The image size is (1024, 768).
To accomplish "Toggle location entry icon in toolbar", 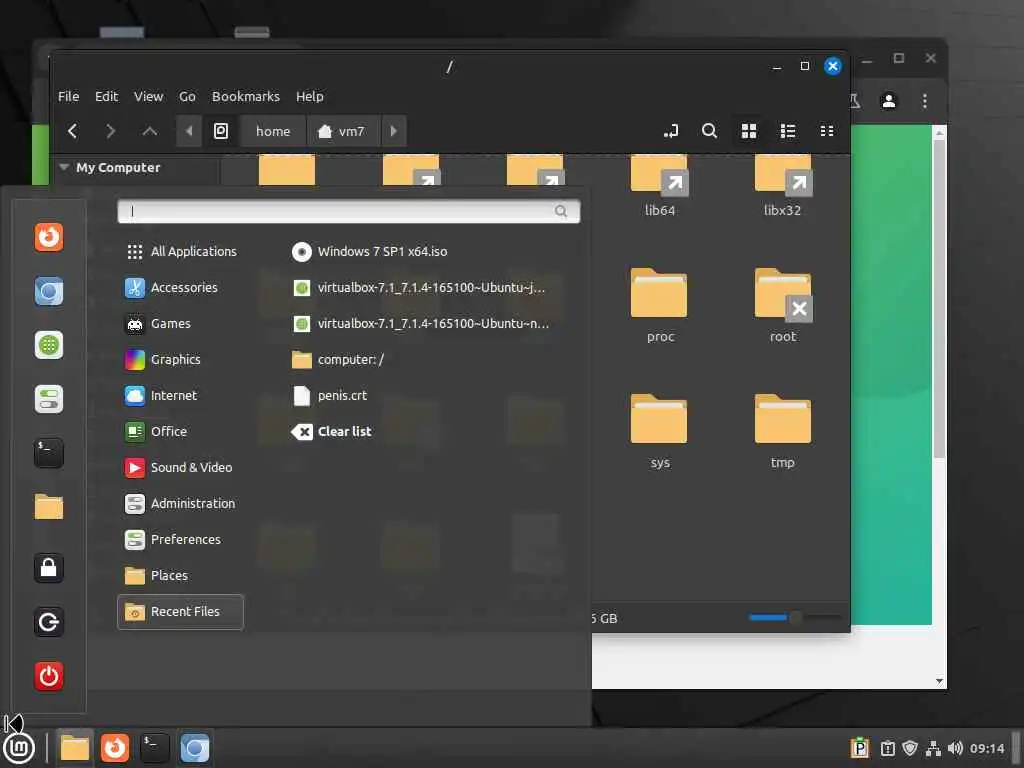I will [671, 131].
